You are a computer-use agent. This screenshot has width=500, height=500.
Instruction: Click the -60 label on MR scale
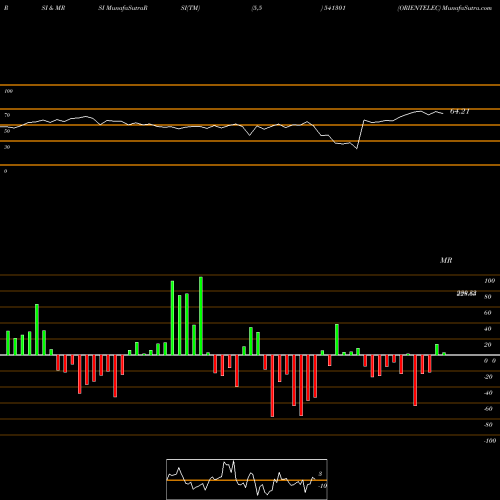(x=488, y=409)
